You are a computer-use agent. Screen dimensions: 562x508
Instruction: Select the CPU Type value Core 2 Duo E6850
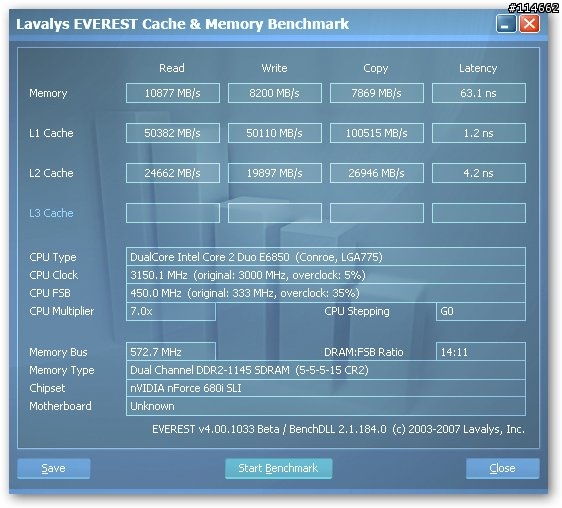tap(326, 257)
